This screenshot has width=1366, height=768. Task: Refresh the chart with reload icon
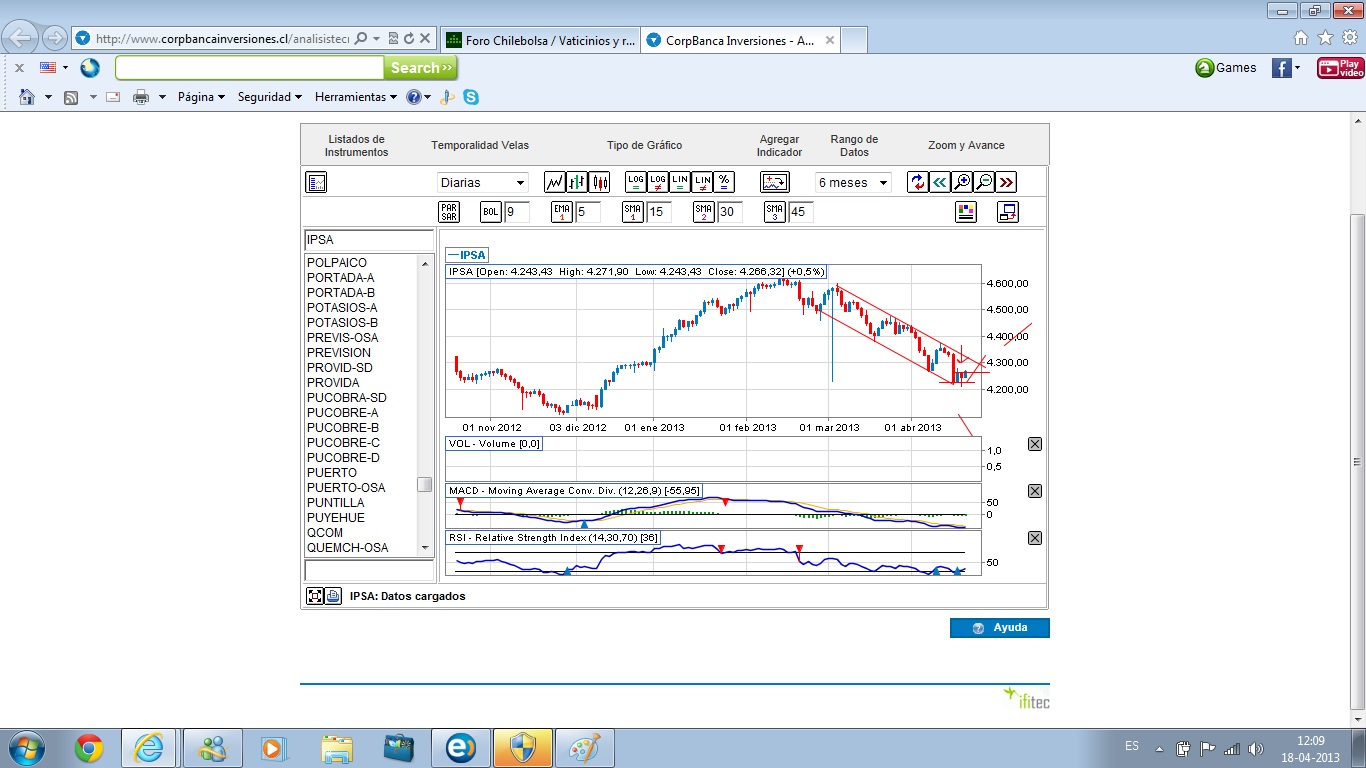(x=918, y=182)
